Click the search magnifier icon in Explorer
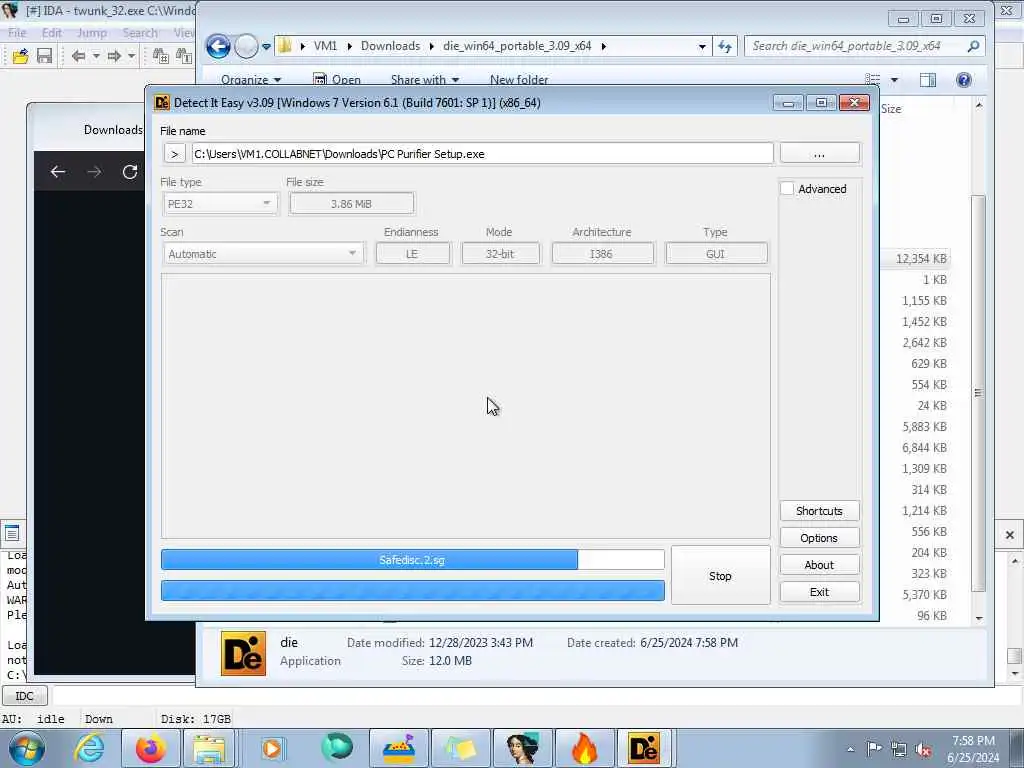1024x768 pixels. 973,46
